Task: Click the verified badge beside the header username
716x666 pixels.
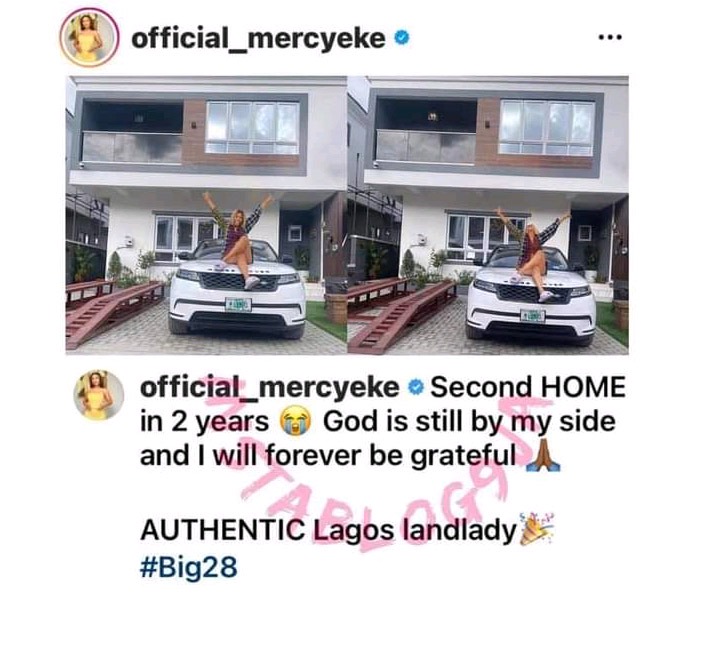Action: [x=401, y=38]
